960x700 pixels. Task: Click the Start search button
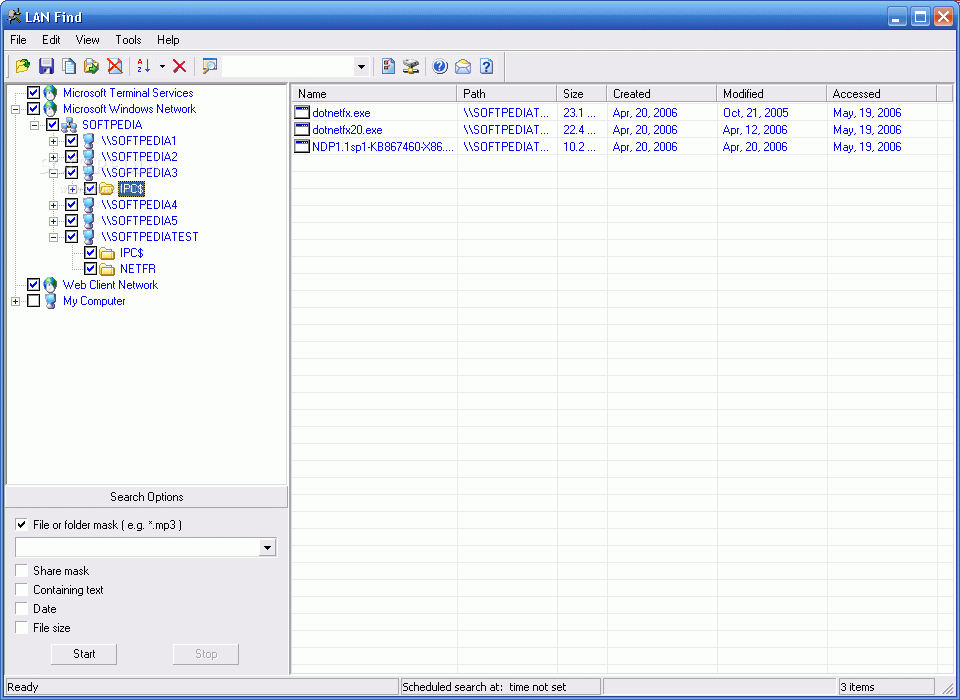(x=84, y=653)
